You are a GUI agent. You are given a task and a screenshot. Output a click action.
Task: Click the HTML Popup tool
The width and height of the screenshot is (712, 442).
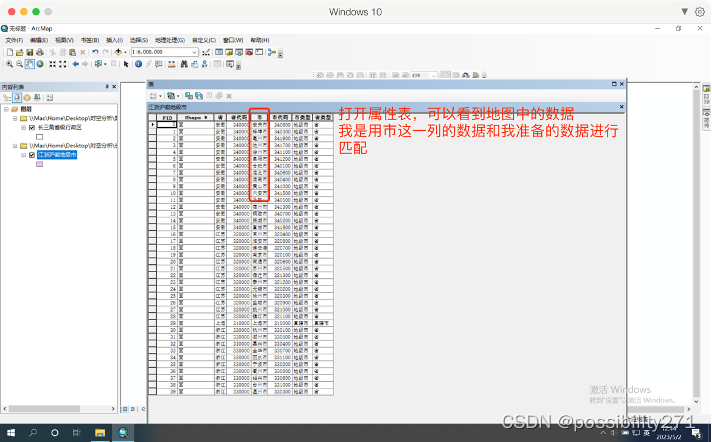click(x=158, y=64)
